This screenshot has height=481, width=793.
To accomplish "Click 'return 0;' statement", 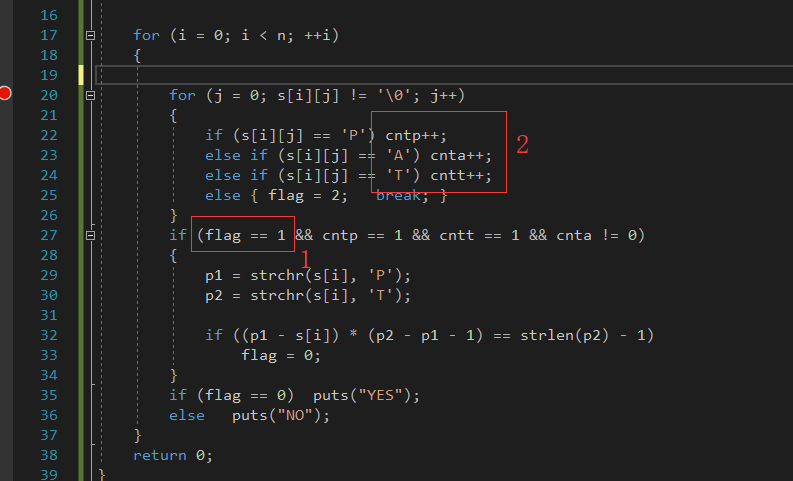I will pyautogui.click(x=172, y=456).
